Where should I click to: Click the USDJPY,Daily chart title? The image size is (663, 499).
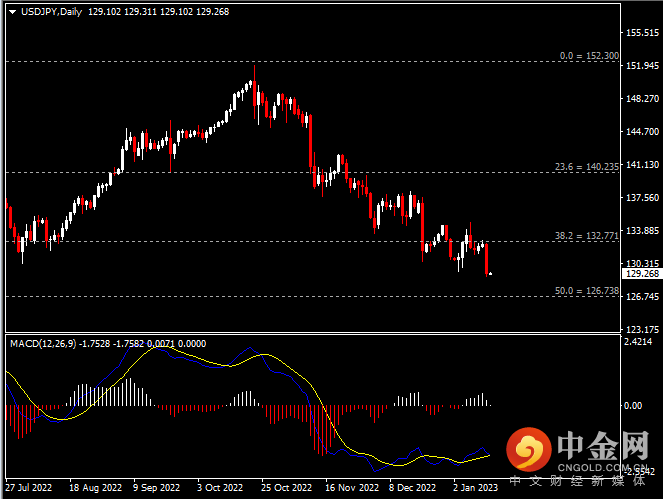click(x=52, y=12)
